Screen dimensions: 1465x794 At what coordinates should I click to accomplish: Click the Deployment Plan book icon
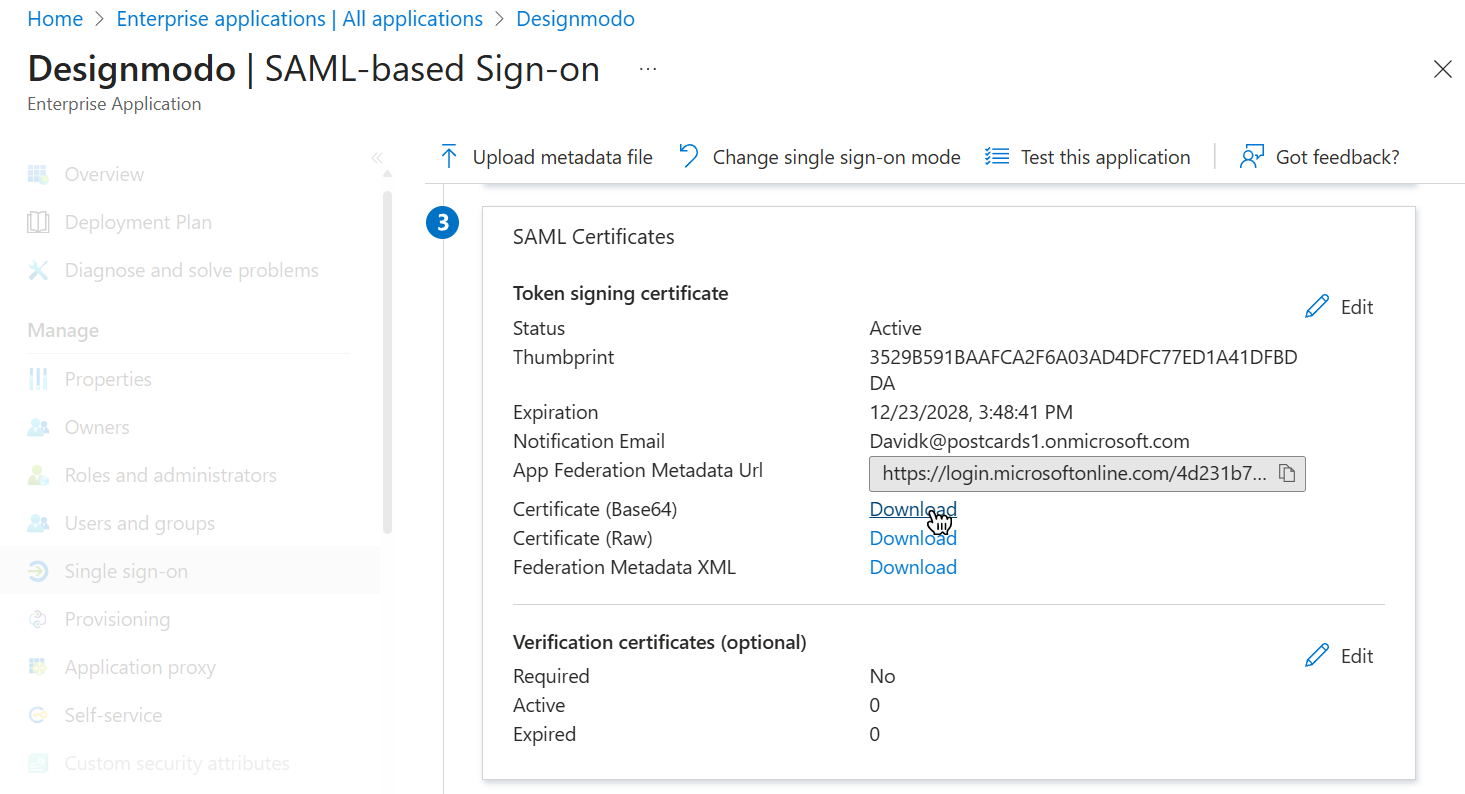[x=38, y=222]
